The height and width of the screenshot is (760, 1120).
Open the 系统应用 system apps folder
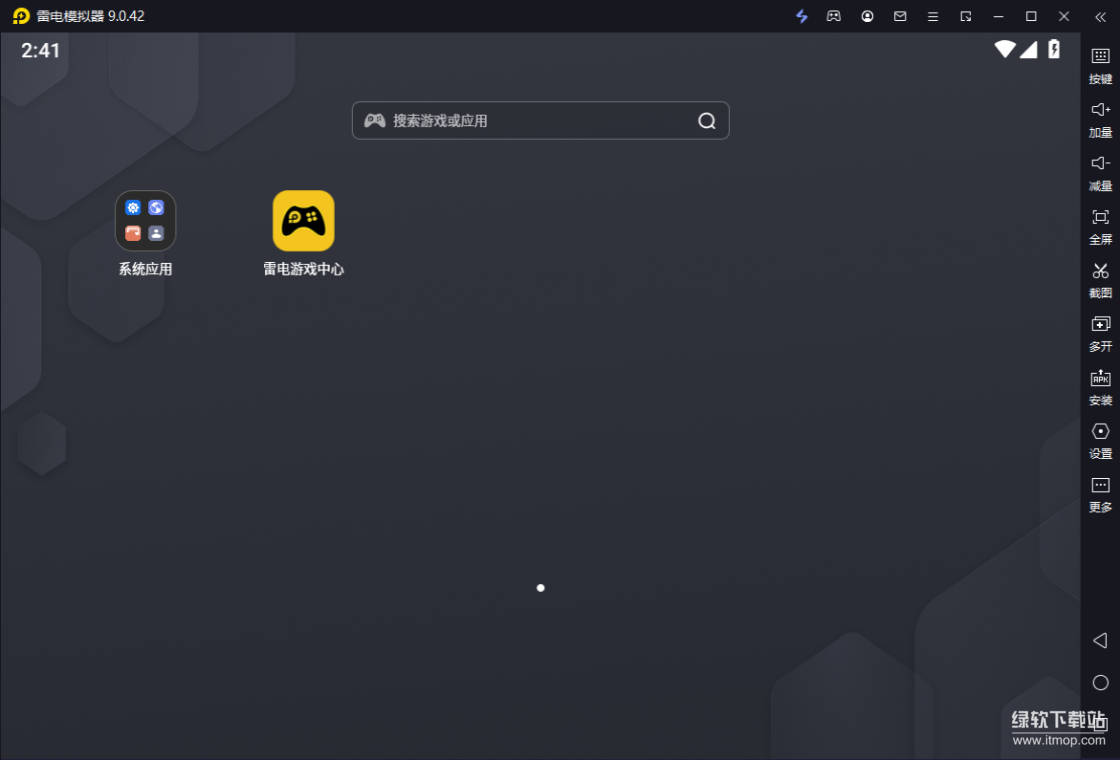pos(146,221)
